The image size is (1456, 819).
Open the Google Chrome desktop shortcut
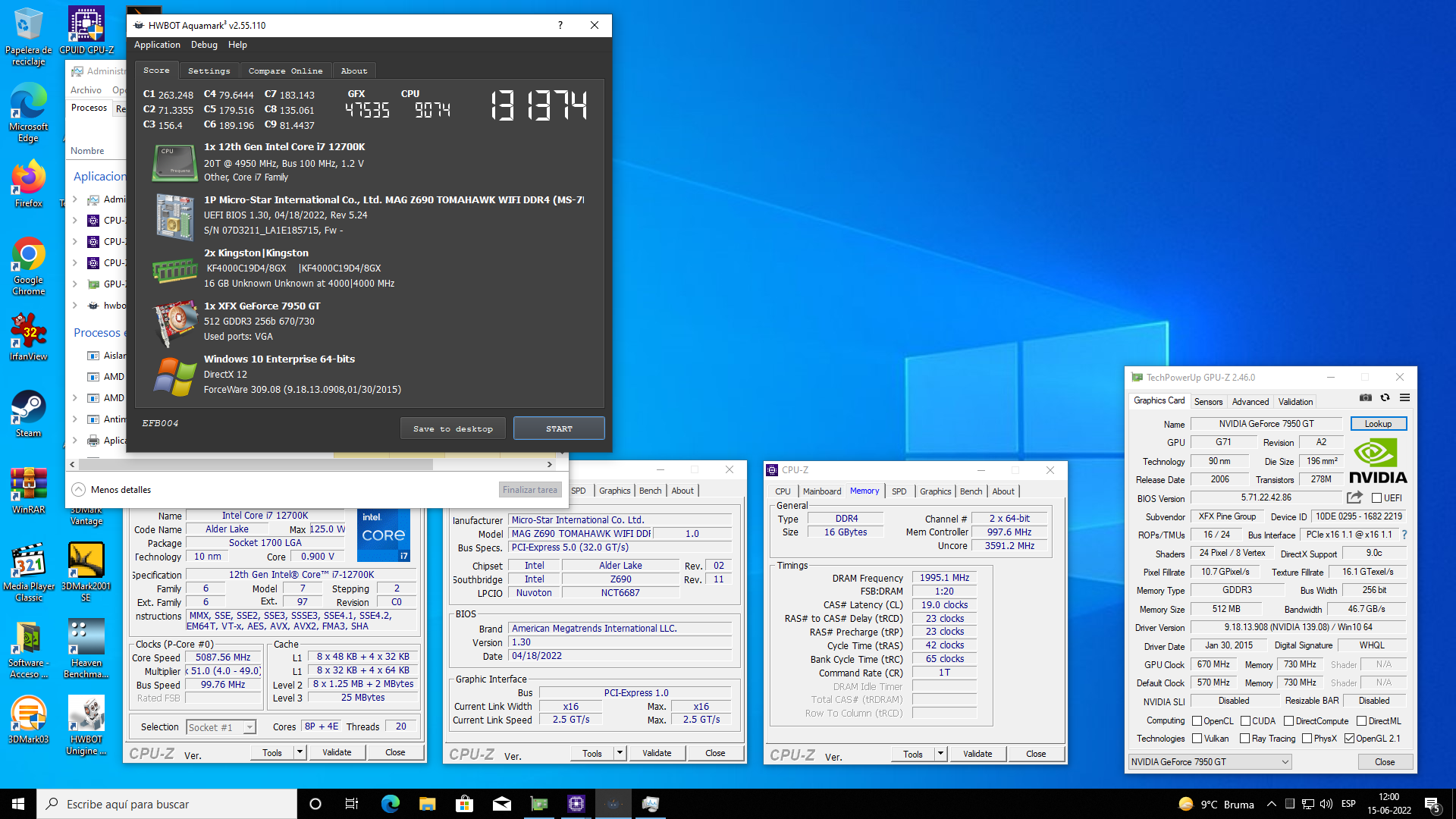[28, 265]
